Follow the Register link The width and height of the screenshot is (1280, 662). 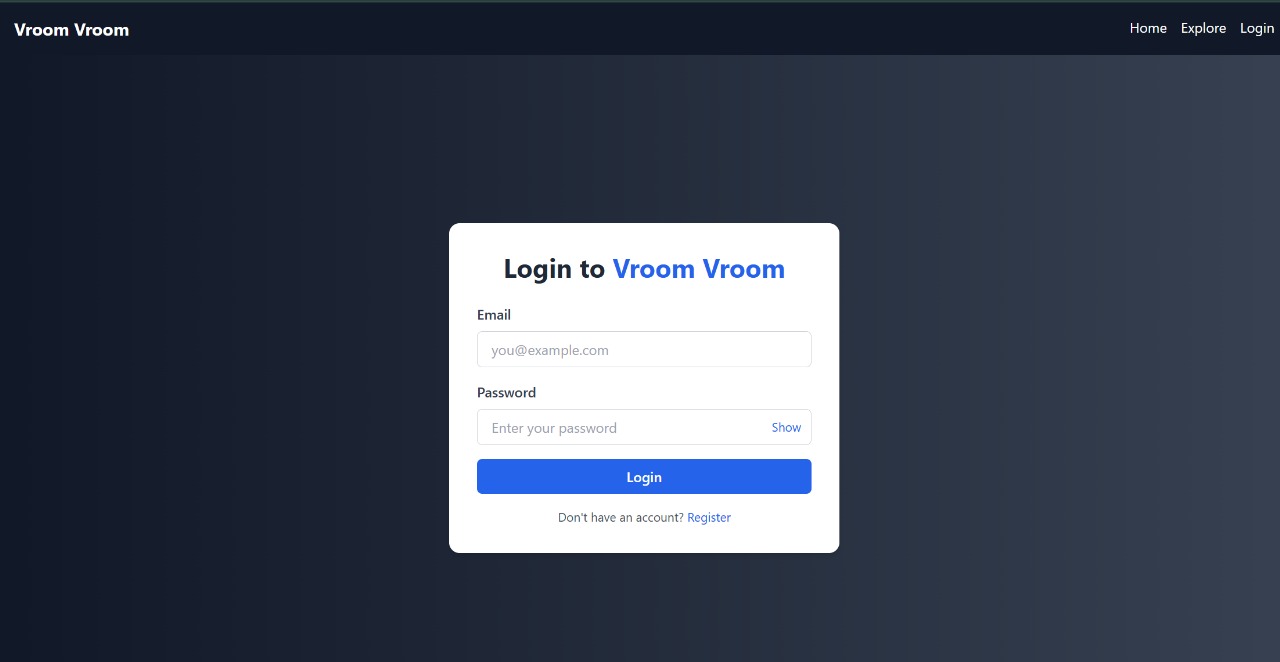tap(709, 517)
